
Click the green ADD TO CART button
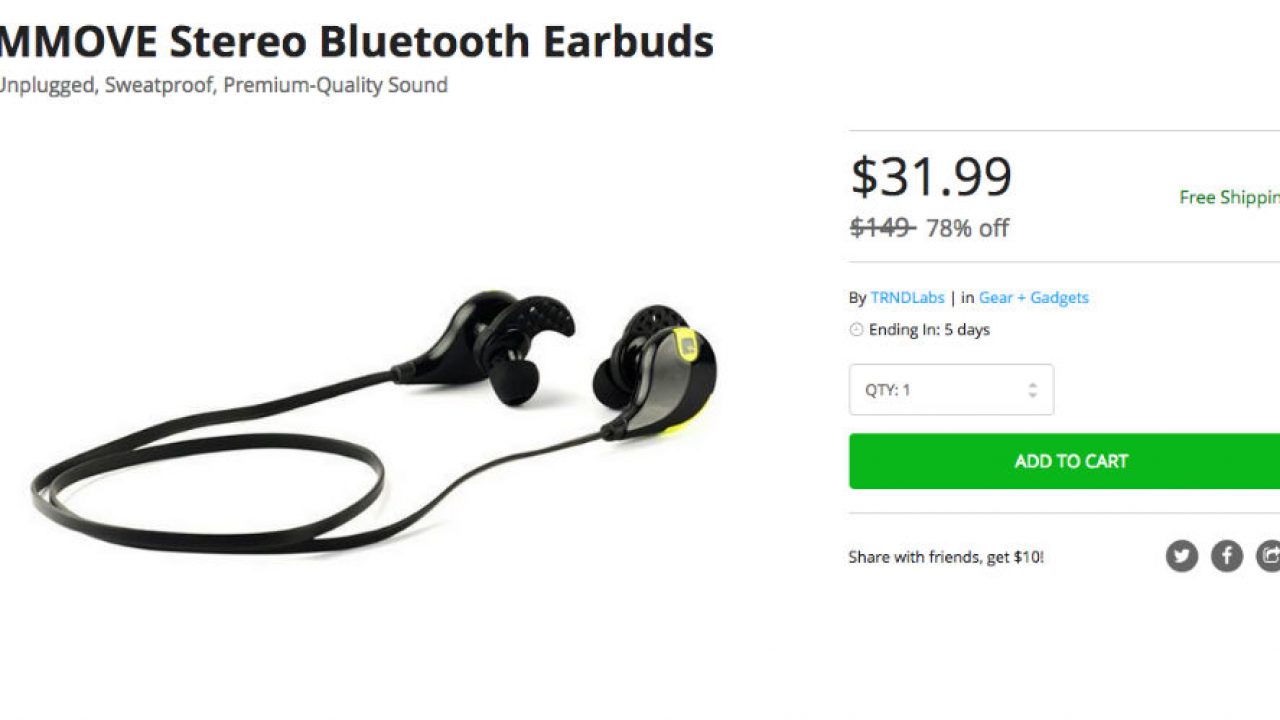pyautogui.click(x=1065, y=461)
